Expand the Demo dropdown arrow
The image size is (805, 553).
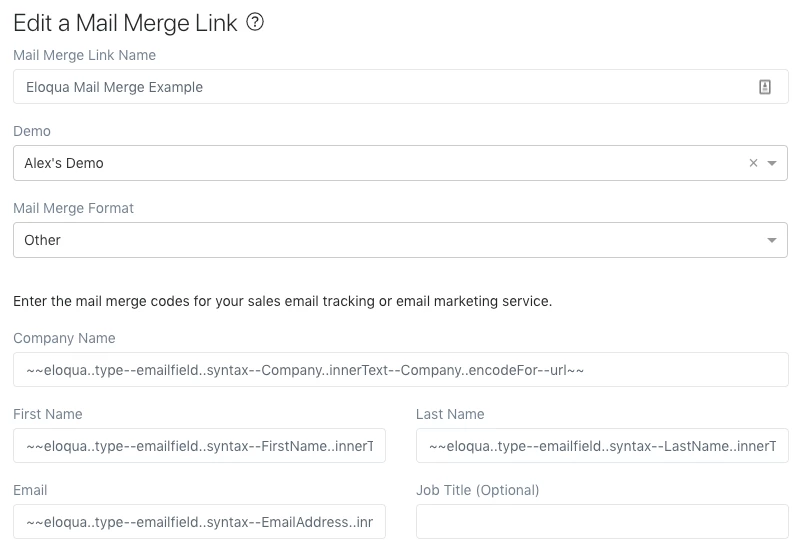(x=772, y=163)
